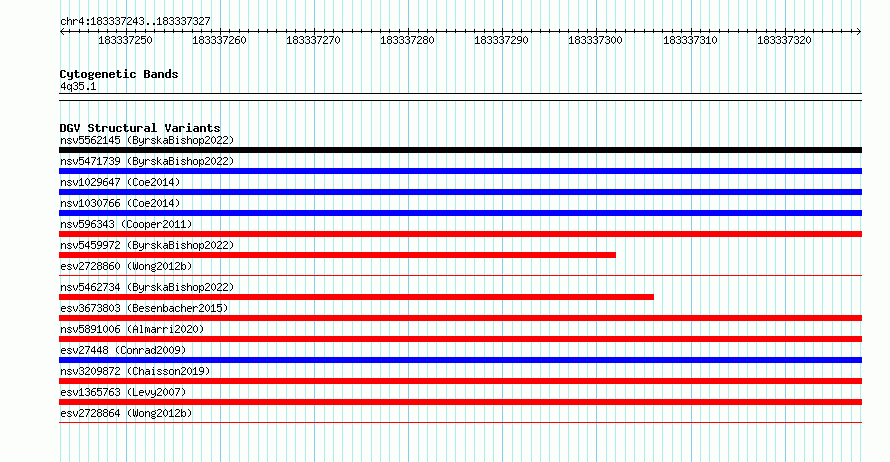Screen dimensions: 890x462
Task: Click the esv3673803 (Besenbacher2015) red bar
Action: coord(460,318)
